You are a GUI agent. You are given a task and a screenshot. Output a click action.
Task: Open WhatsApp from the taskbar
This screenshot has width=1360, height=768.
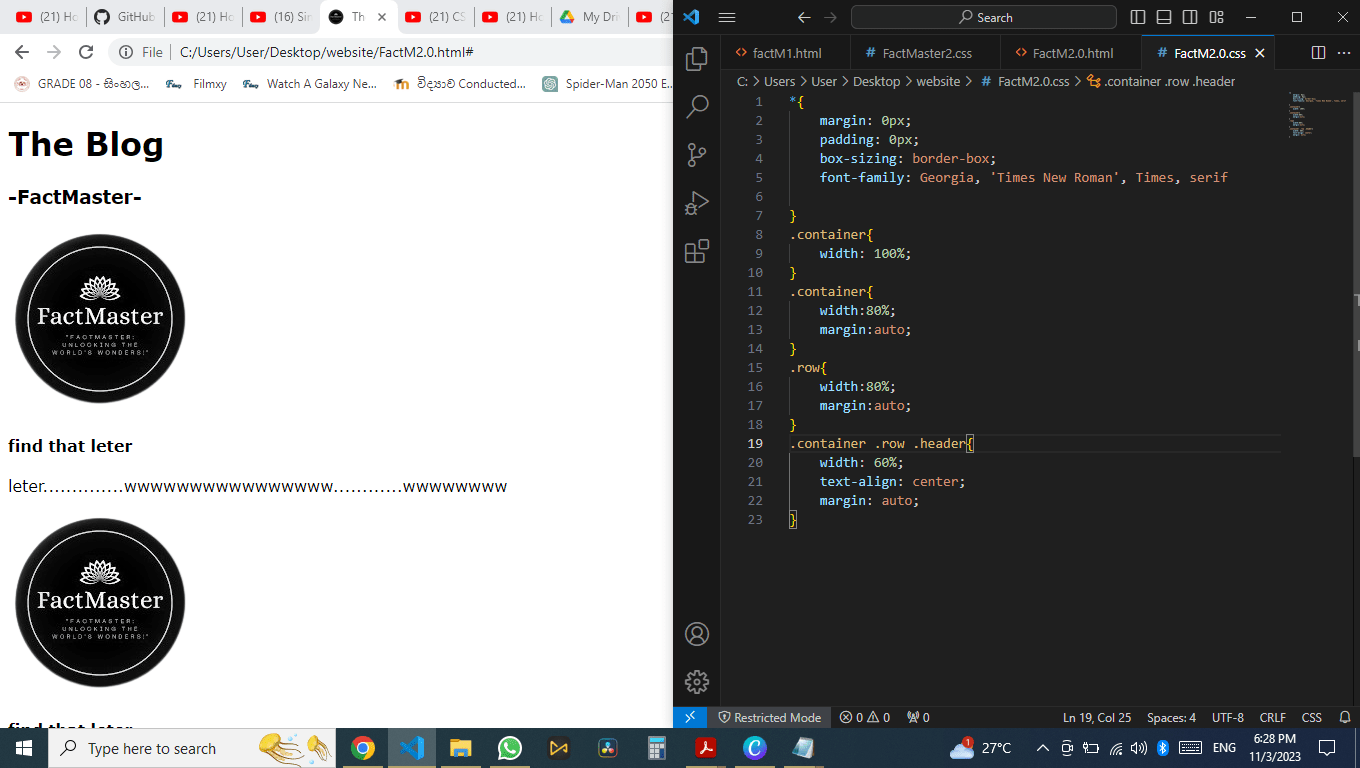point(510,748)
